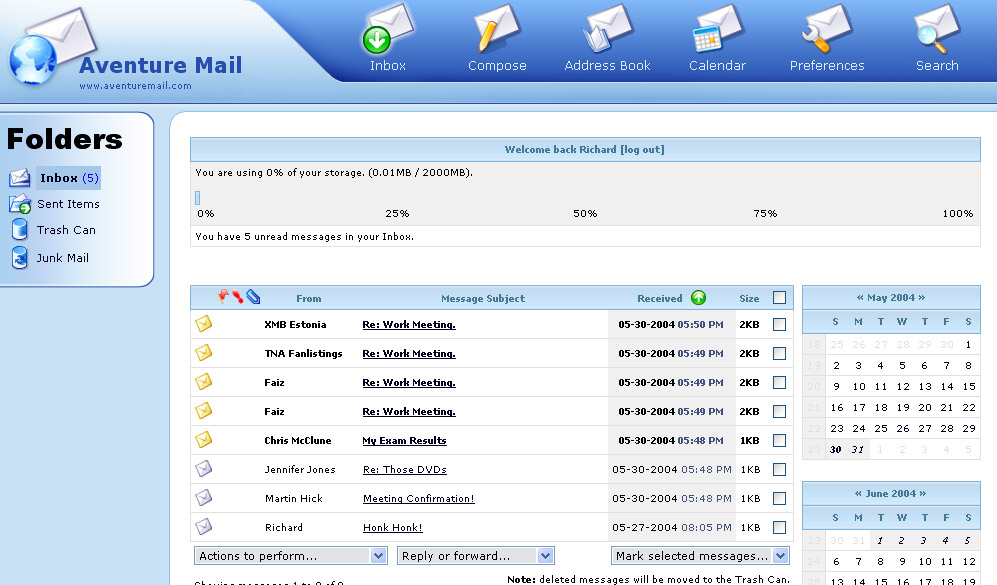This screenshot has height=585, width=997.
Task: Open the Address Book icon
Action: pos(607,29)
